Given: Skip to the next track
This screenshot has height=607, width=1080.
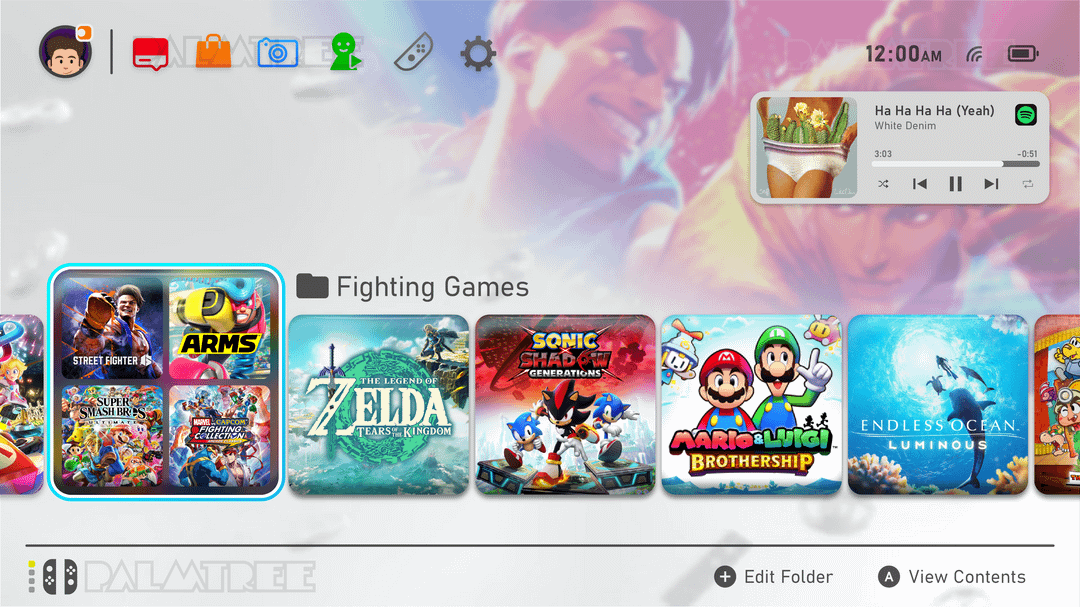Looking at the screenshot, I should click(991, 184).
